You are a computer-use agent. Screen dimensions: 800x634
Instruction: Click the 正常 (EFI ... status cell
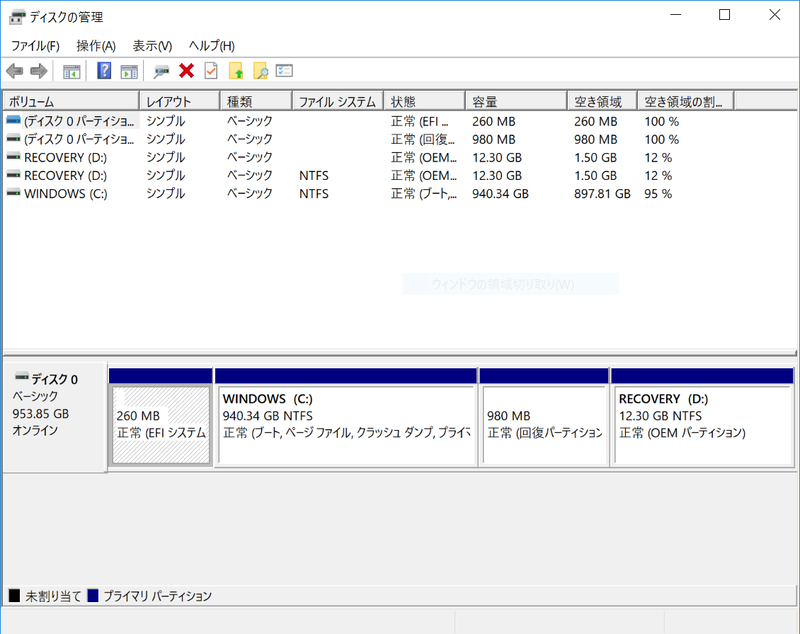pos(420,121)
